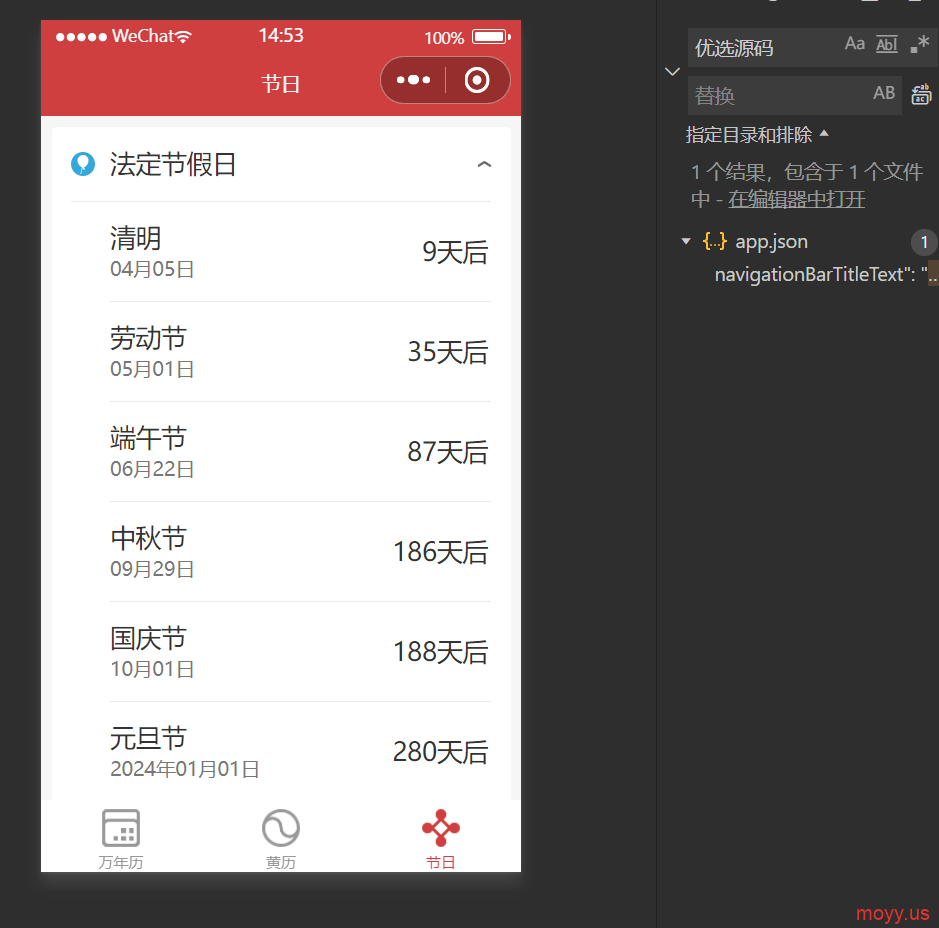The height and width of the screenshot is (928, 939).
Task: Close mini program via the circle capsule button
Action: [477, 80]
